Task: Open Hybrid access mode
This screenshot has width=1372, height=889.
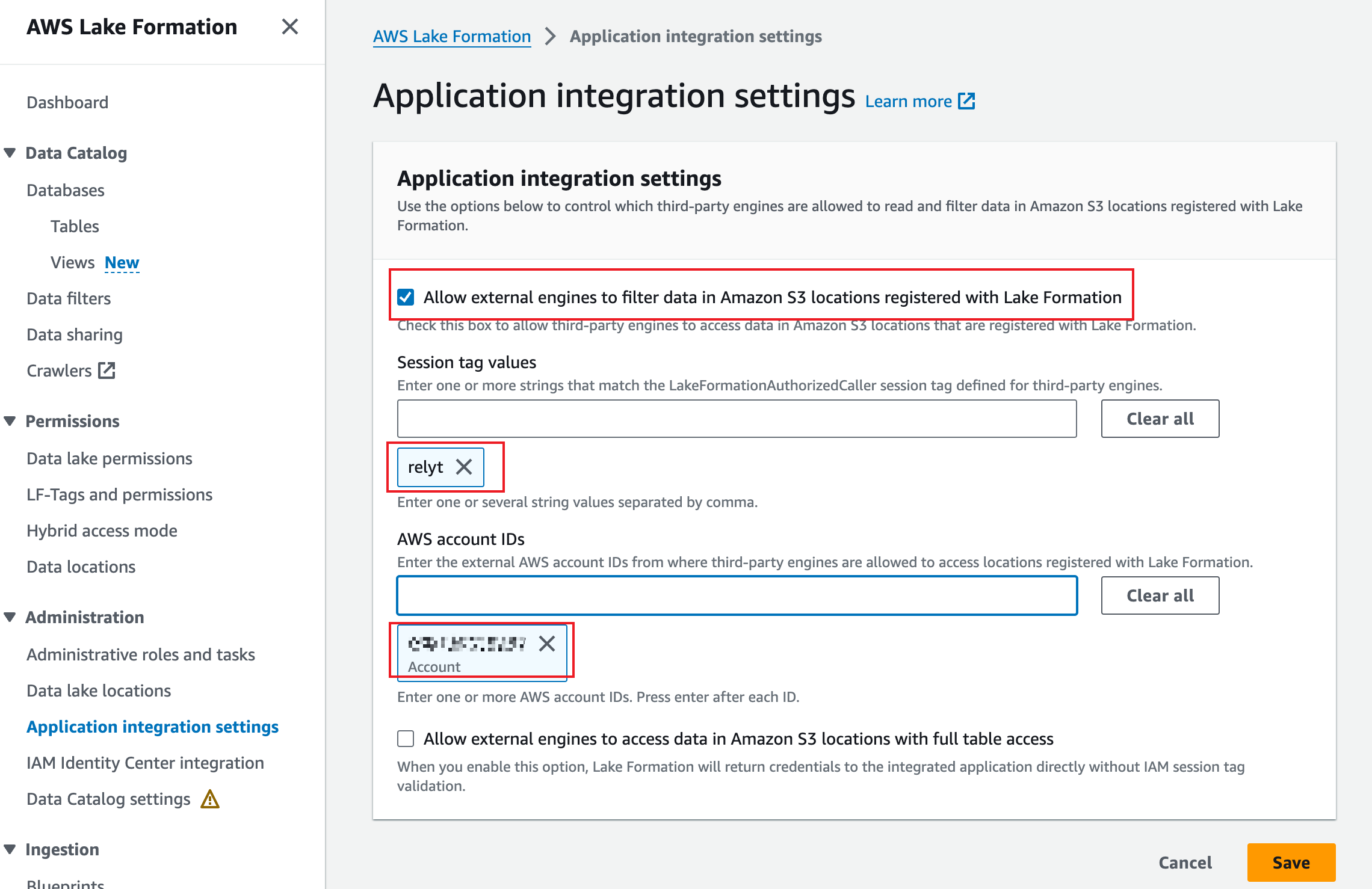Action: [x=102, y=531]
